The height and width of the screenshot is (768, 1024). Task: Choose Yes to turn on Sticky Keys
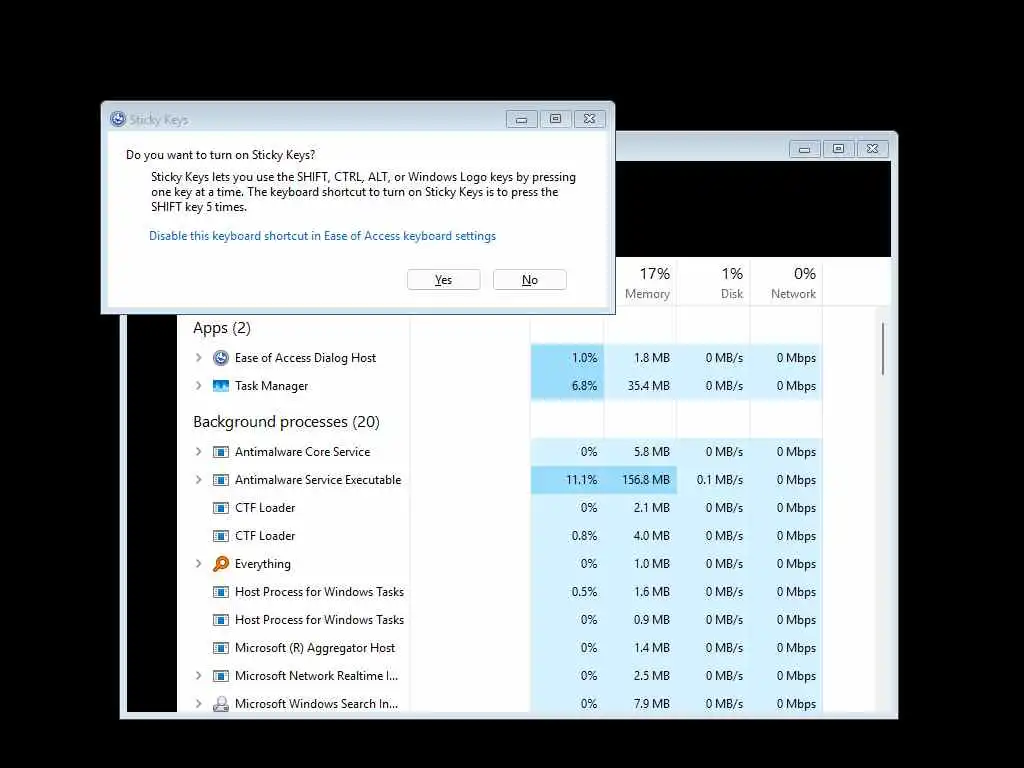[443, 280]
